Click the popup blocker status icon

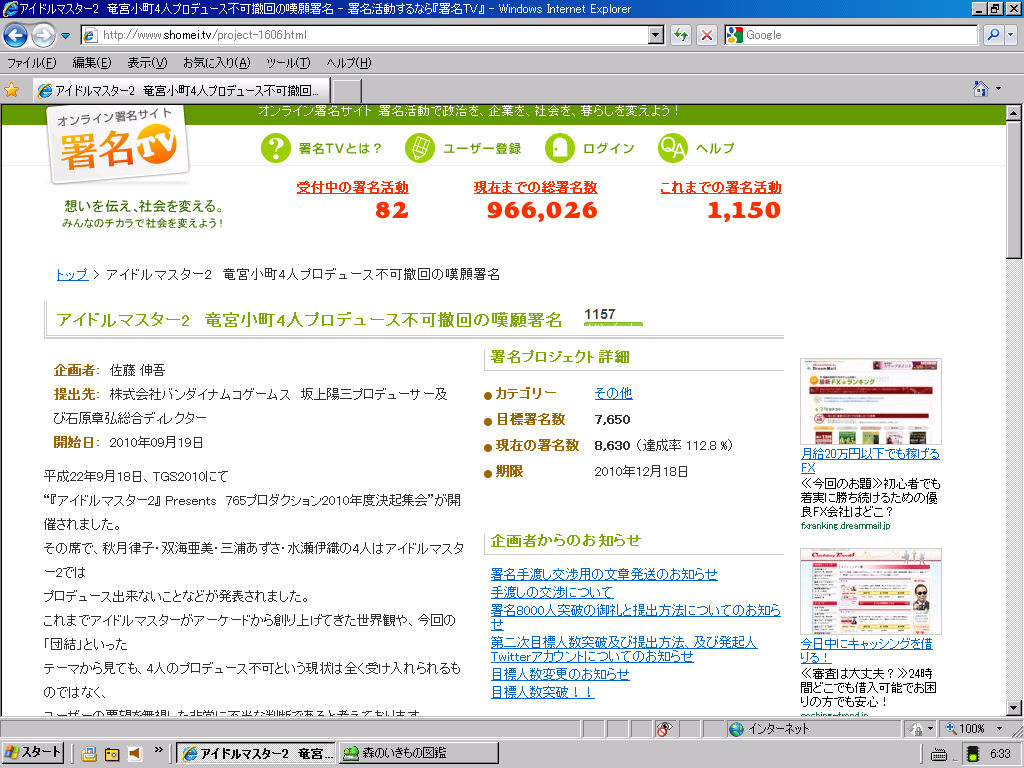point(664,729)
